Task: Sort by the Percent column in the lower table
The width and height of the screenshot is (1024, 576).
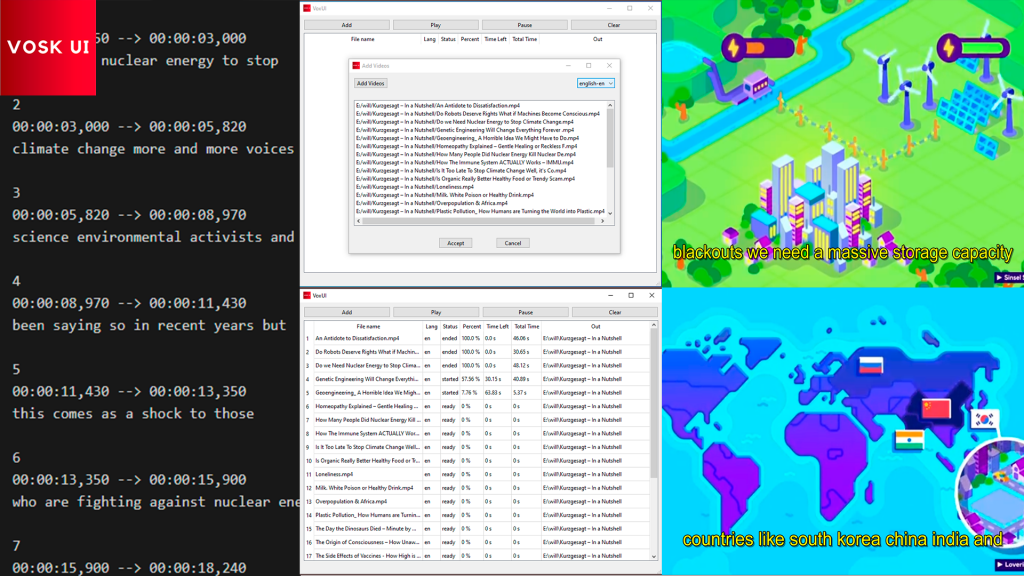Action: (x=471, y=326)
